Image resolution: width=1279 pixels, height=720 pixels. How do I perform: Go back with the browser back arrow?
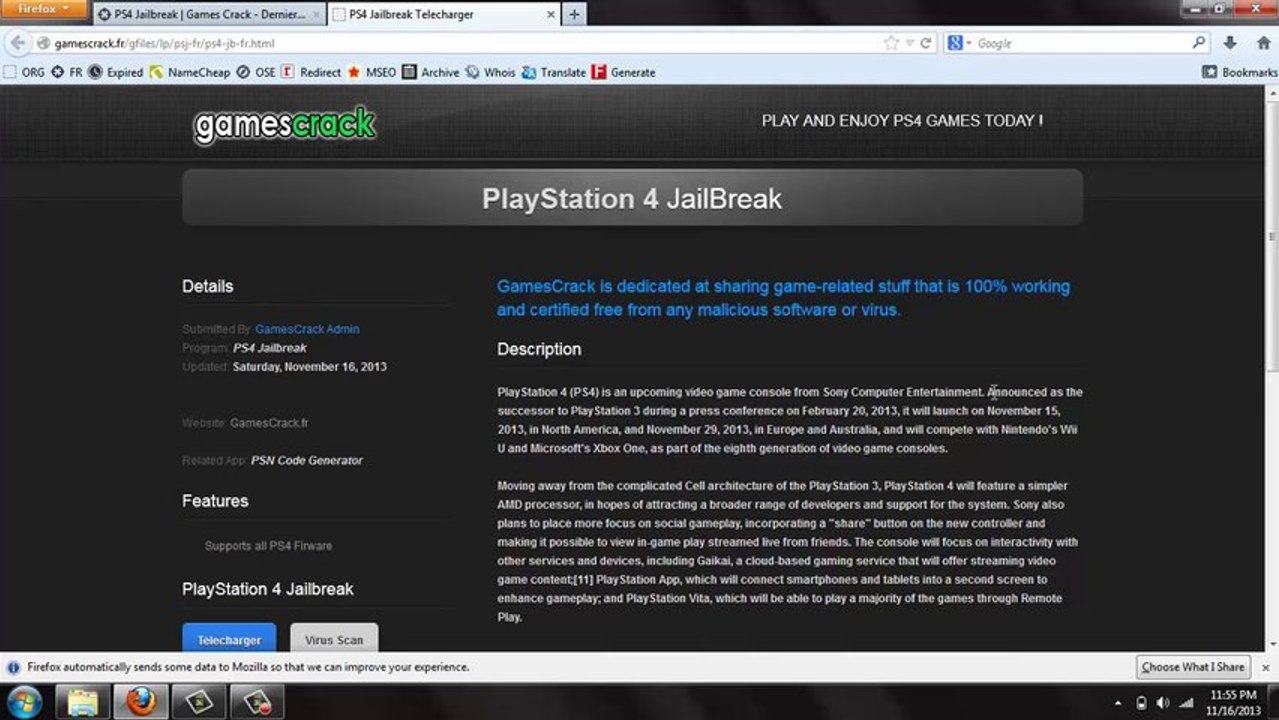(x=17, y=43)
